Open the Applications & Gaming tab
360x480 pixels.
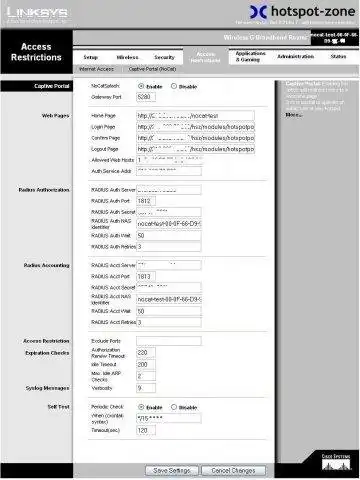coord(251,56)
